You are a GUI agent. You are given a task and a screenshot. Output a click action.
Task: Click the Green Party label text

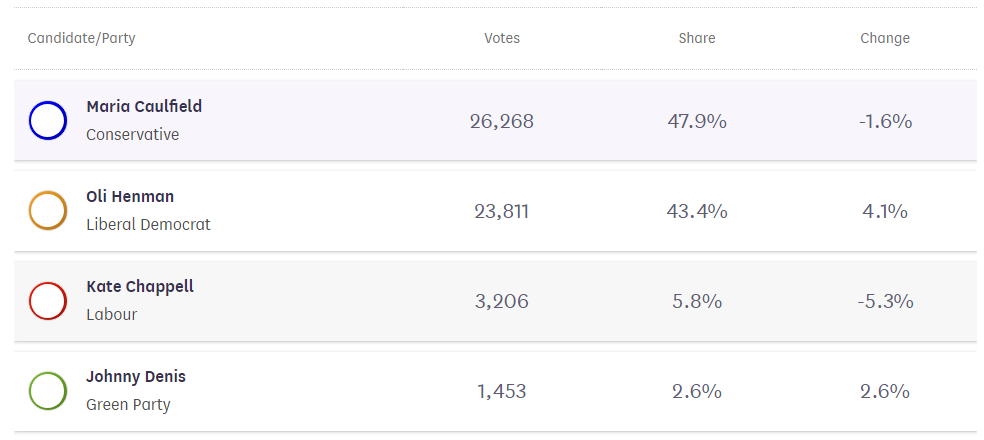128,405
